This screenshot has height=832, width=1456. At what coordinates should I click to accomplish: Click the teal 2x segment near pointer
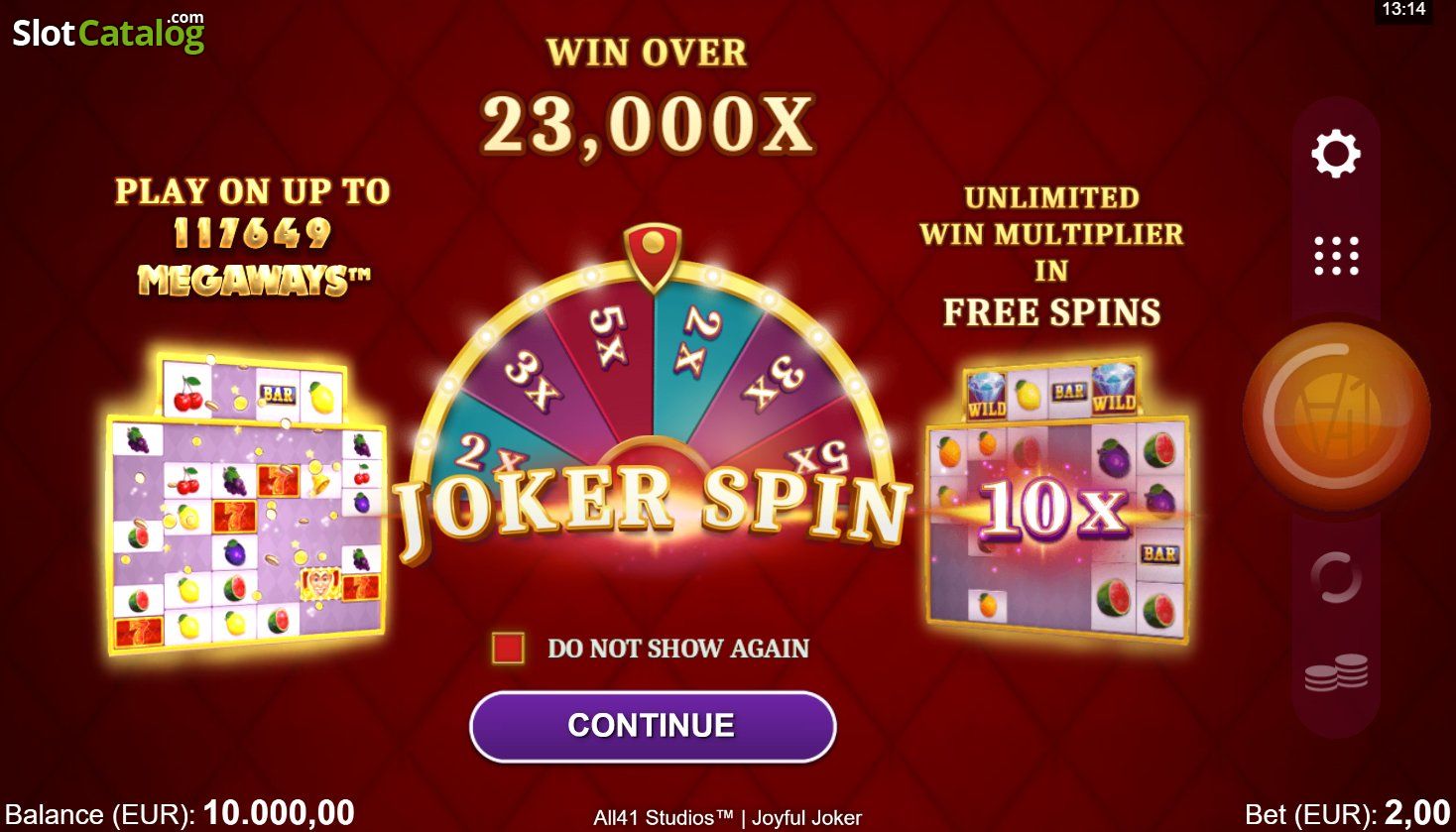point(701,339)
